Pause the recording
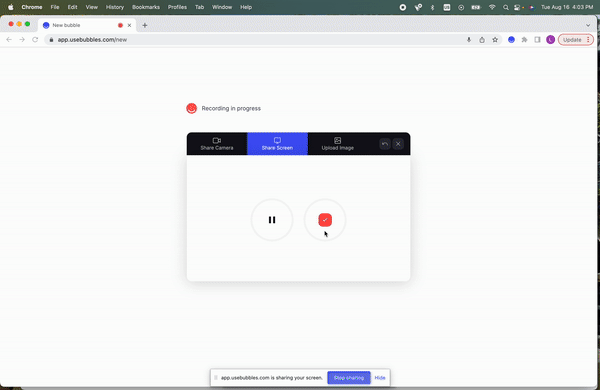Viewport: 600px width, 390px height. click(x=272, y=220)
